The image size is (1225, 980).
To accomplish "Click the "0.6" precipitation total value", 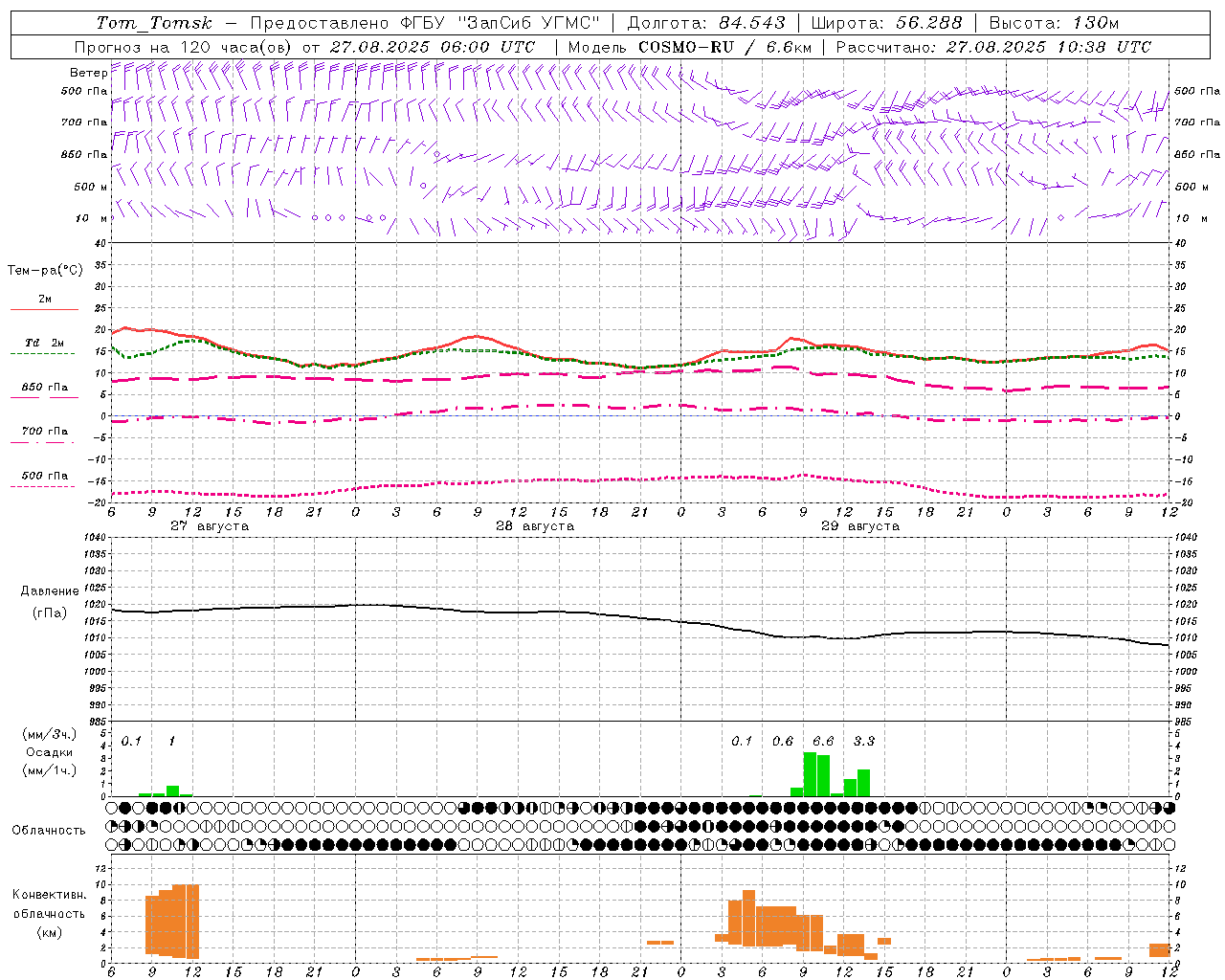I will (783, 741).
